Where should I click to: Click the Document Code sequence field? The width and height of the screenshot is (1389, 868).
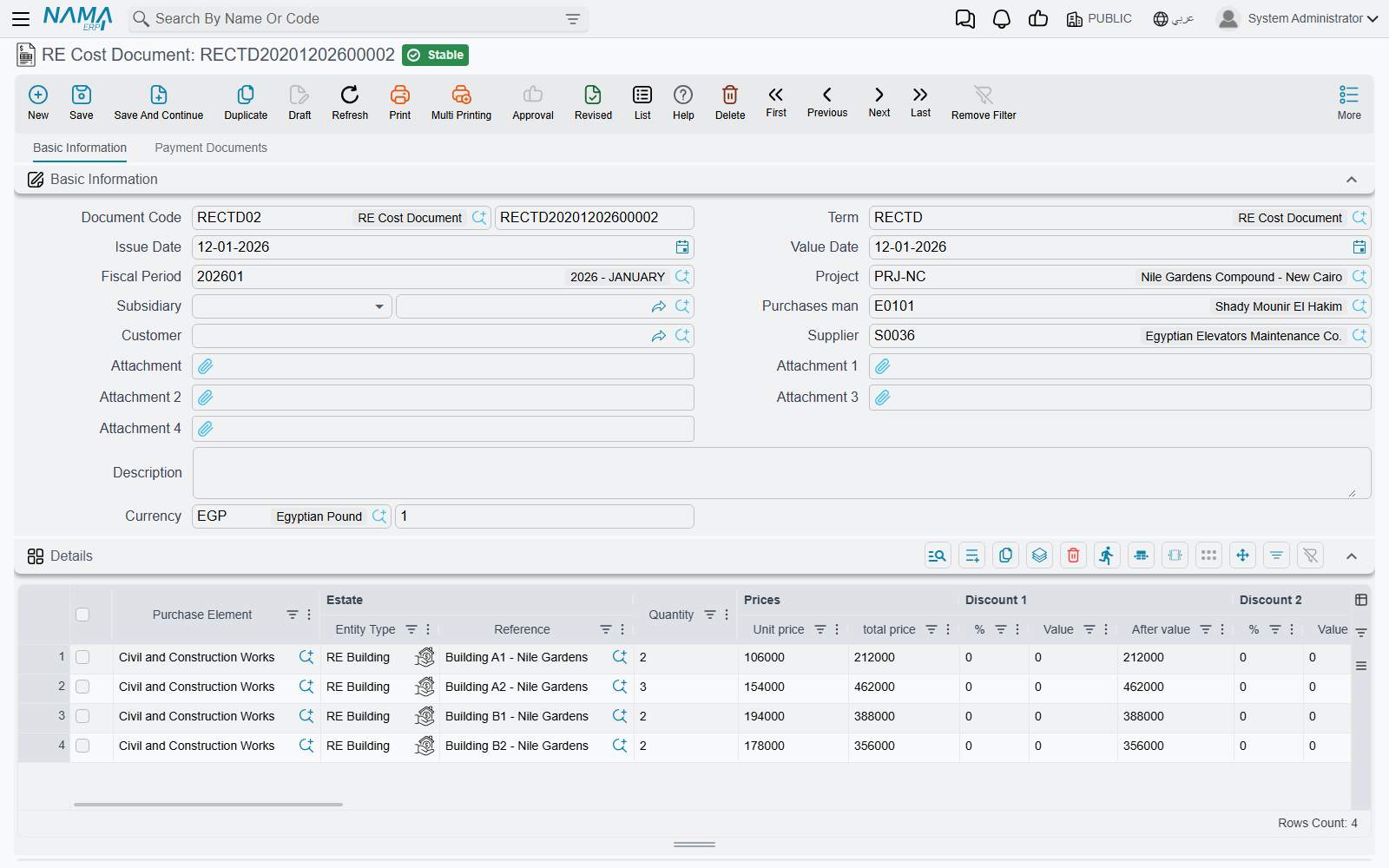pyautogui.click(x=594, y=218)
